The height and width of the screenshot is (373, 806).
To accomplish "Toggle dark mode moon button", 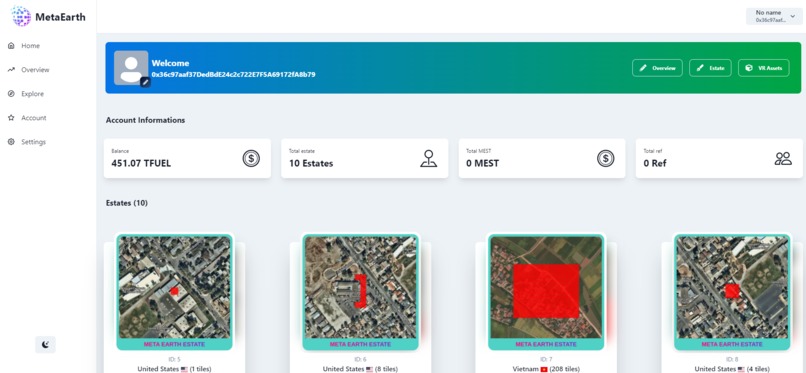I will click(x=45, y=344).
